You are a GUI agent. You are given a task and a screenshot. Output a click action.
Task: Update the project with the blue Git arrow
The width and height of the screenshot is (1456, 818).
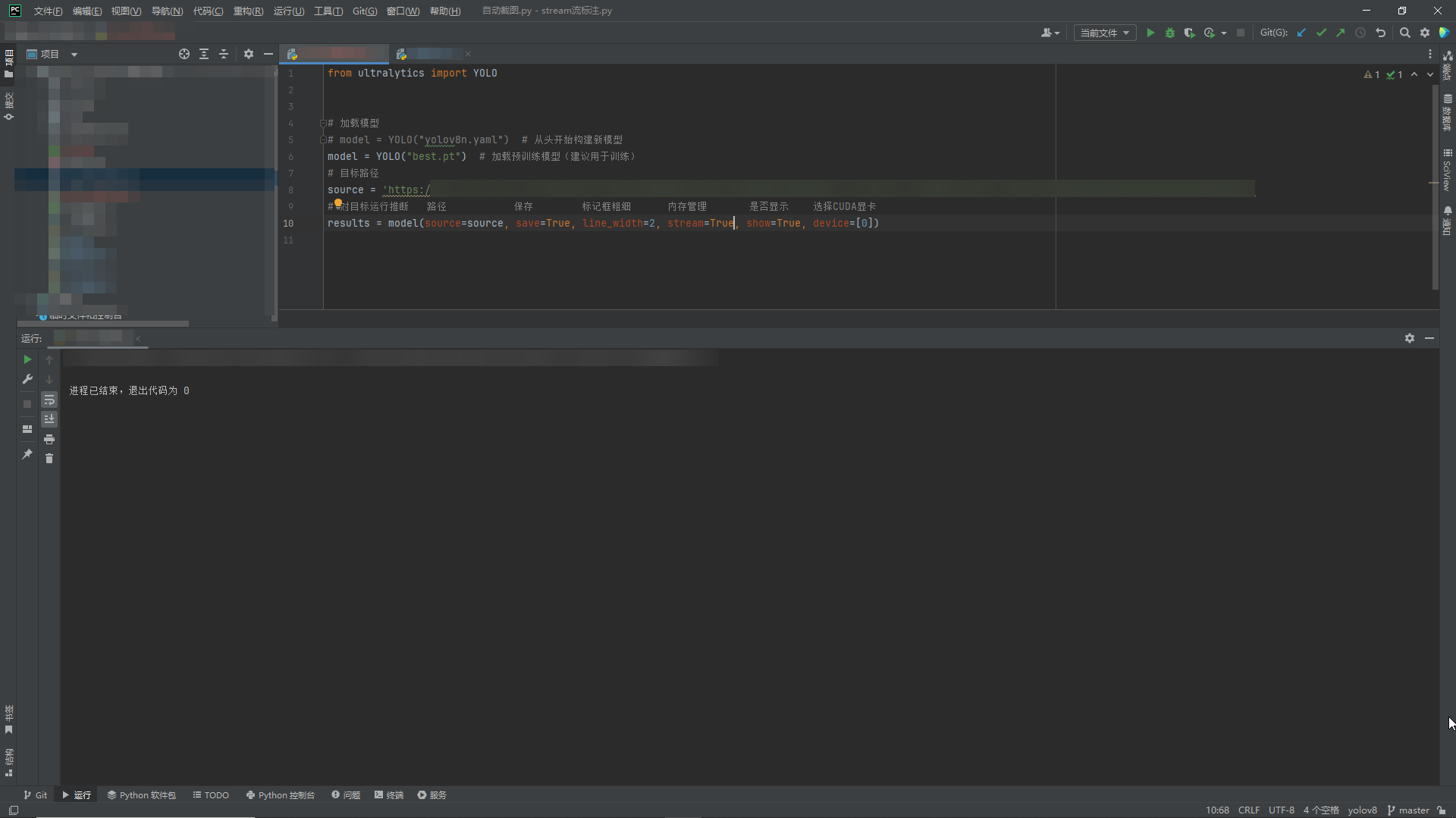tap(1302, 33)
